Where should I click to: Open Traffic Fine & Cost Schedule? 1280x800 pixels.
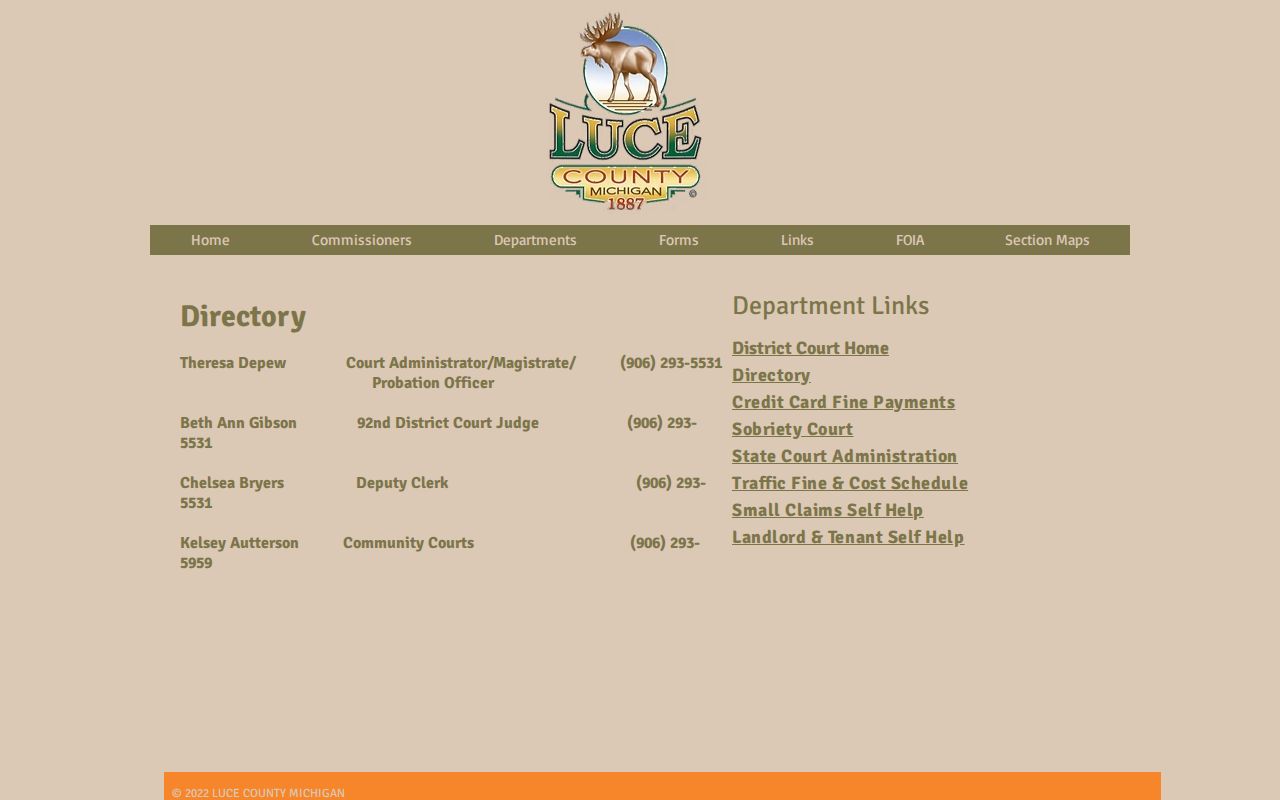click(x=850, y=483)
